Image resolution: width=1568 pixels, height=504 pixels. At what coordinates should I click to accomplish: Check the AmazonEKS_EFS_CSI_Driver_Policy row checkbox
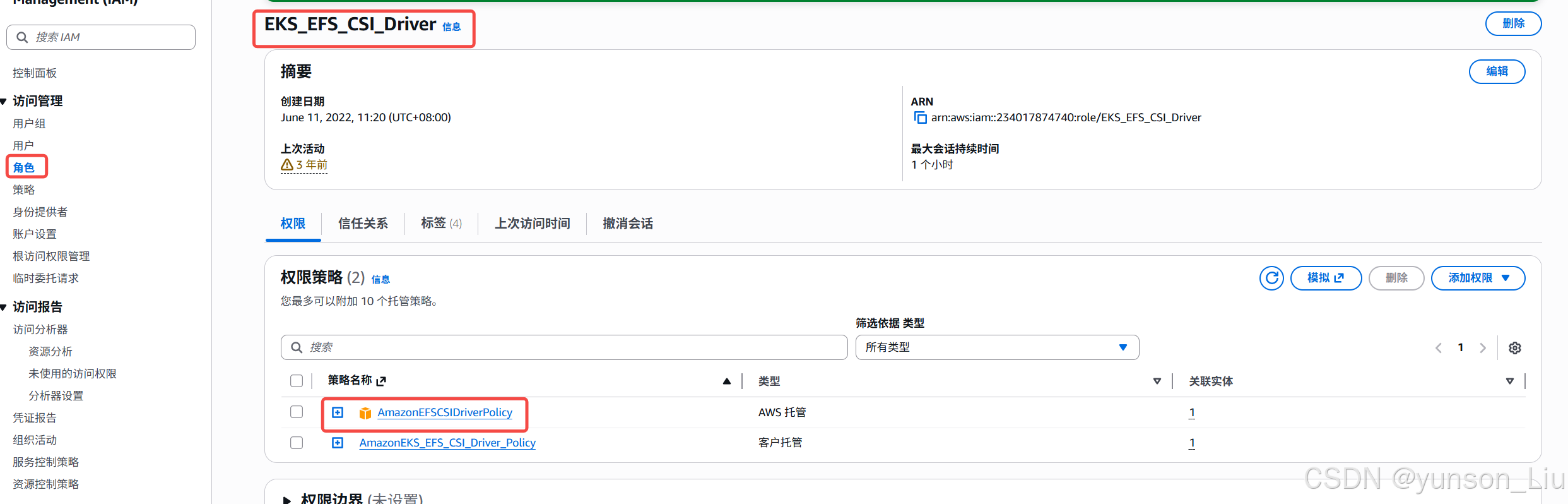(x=297, y=443)
